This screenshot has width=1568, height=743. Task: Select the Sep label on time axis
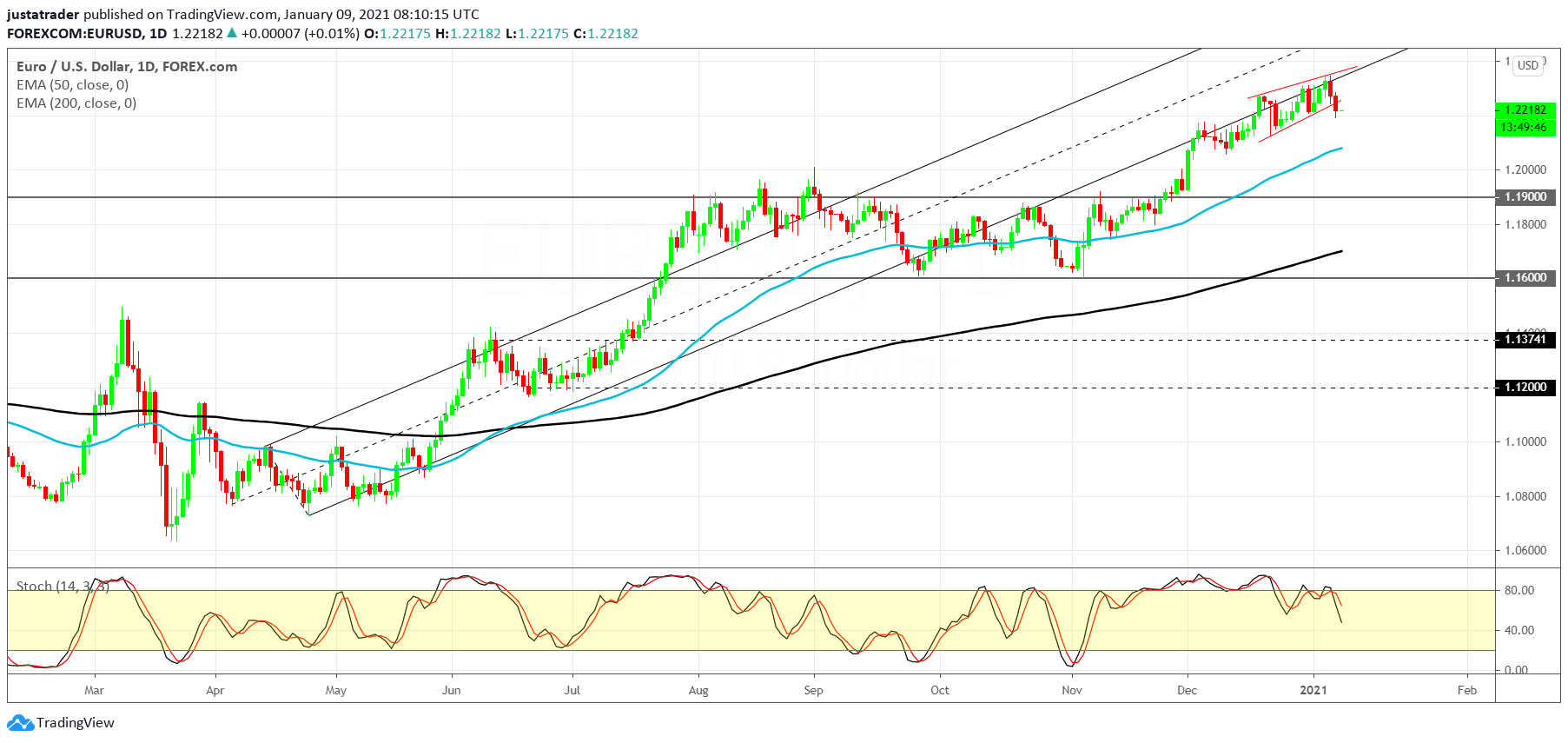(x=813, y=691)
